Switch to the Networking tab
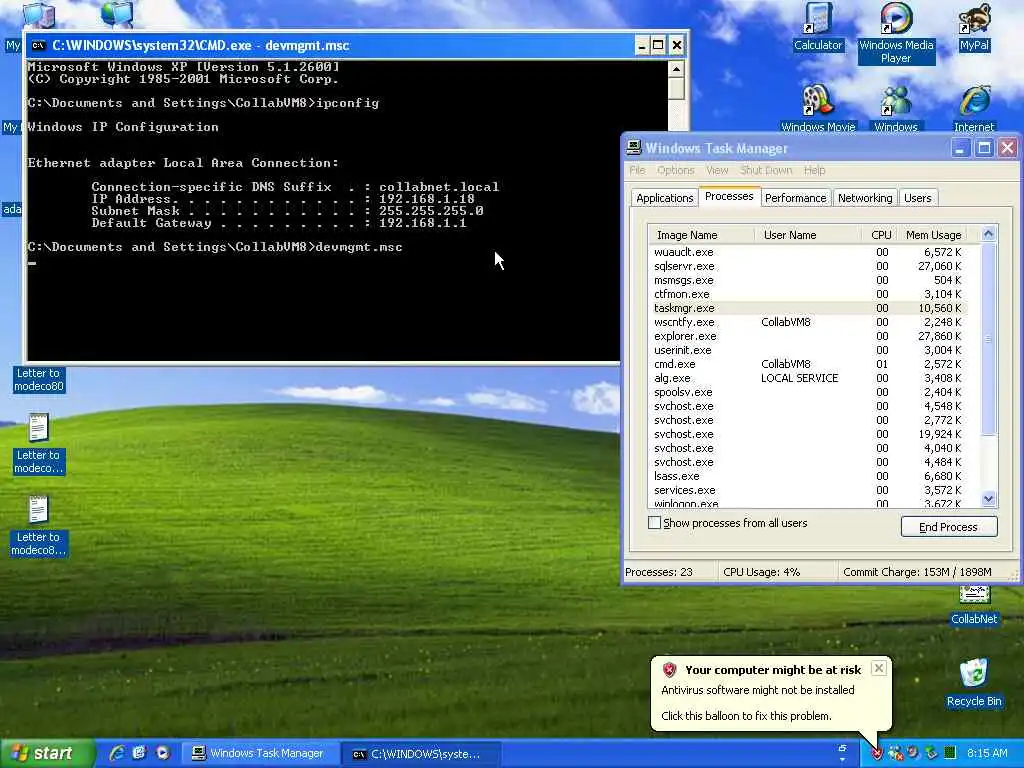Image resolution: width=1024 pixels, height=768 pixels. click(x=865, y=198)
